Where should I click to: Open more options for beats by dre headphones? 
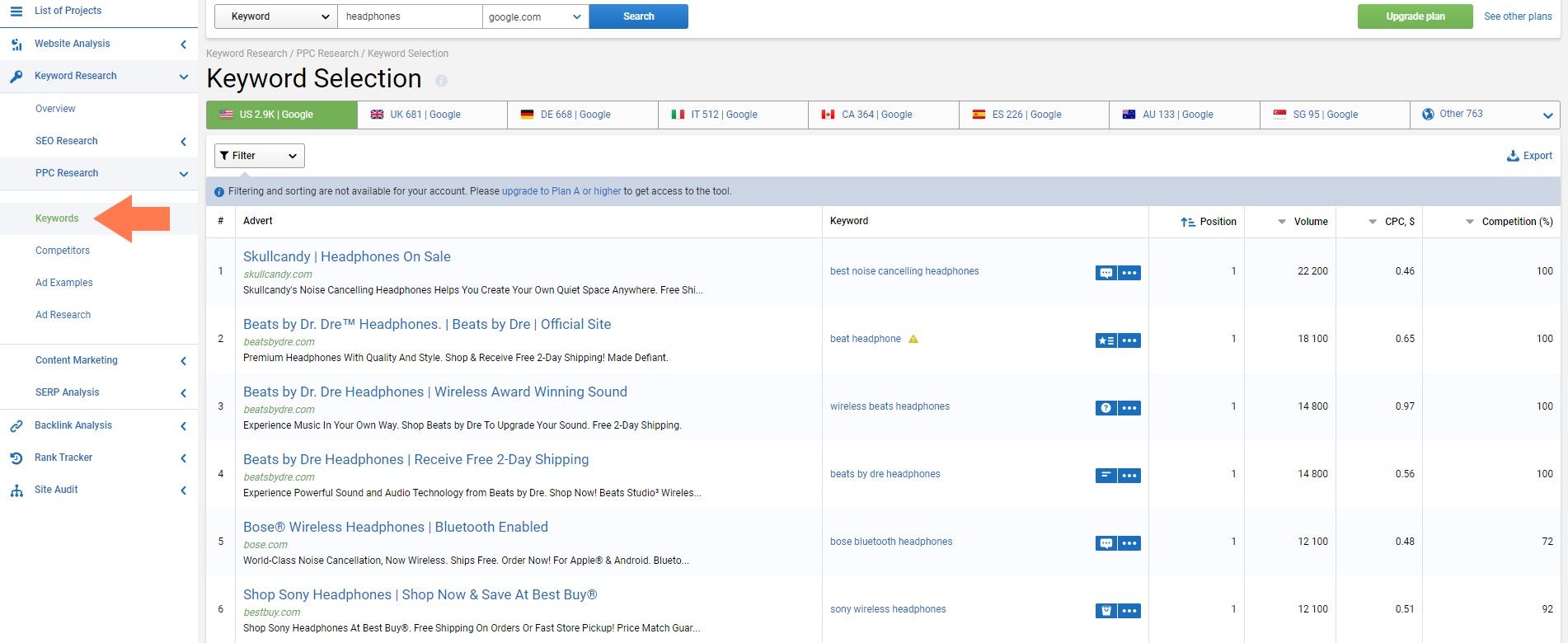1129,476
